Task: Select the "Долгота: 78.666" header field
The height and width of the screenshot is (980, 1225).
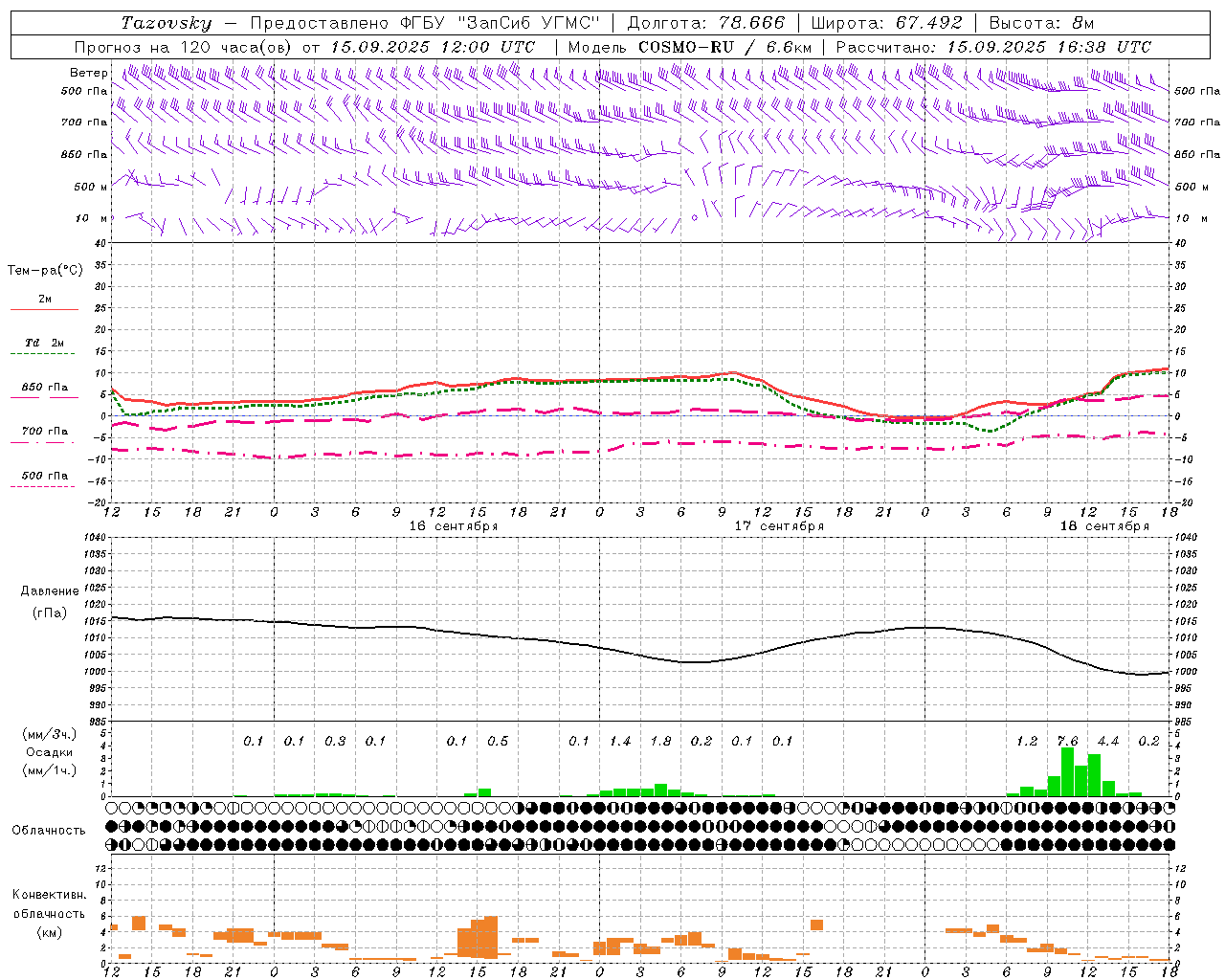Action: click(x=705, y=23)
